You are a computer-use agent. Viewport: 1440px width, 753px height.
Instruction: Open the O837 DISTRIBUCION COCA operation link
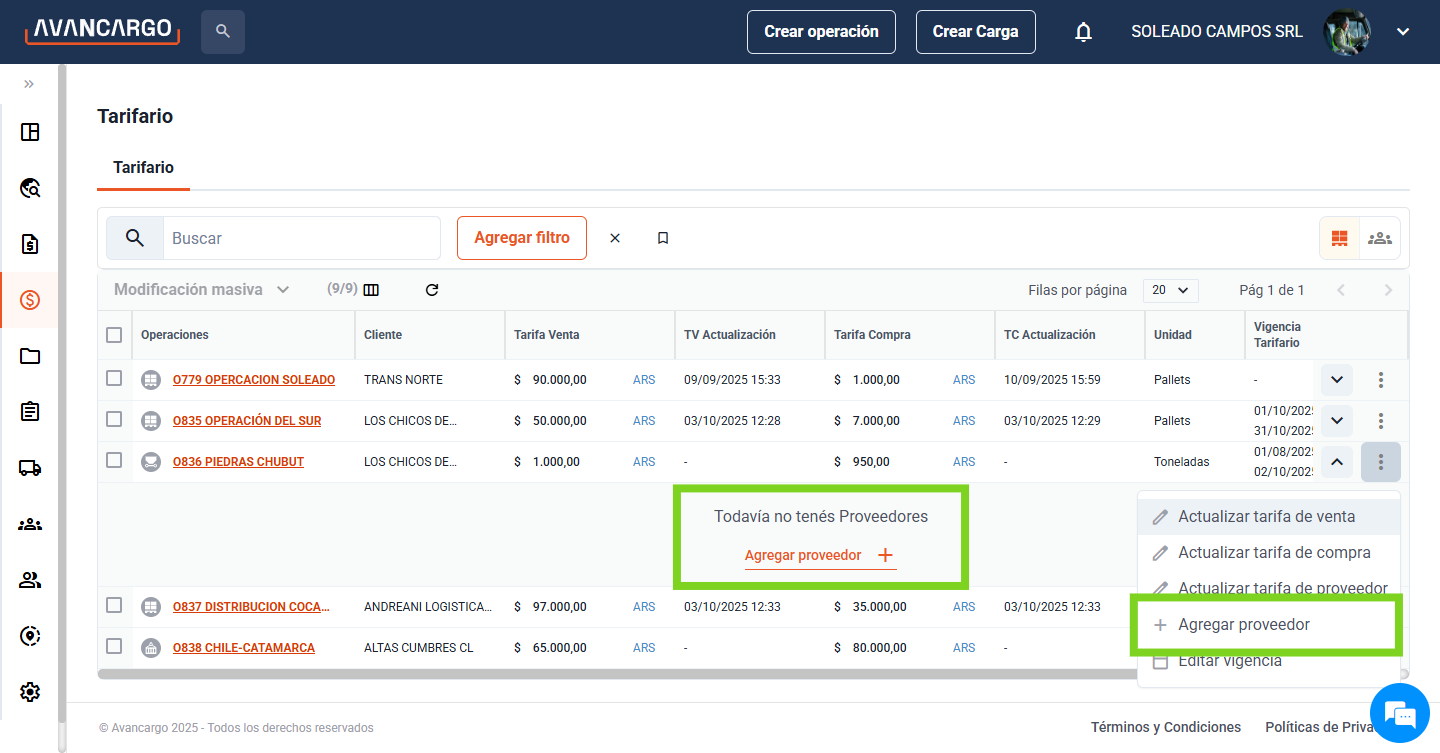point(251,607)
